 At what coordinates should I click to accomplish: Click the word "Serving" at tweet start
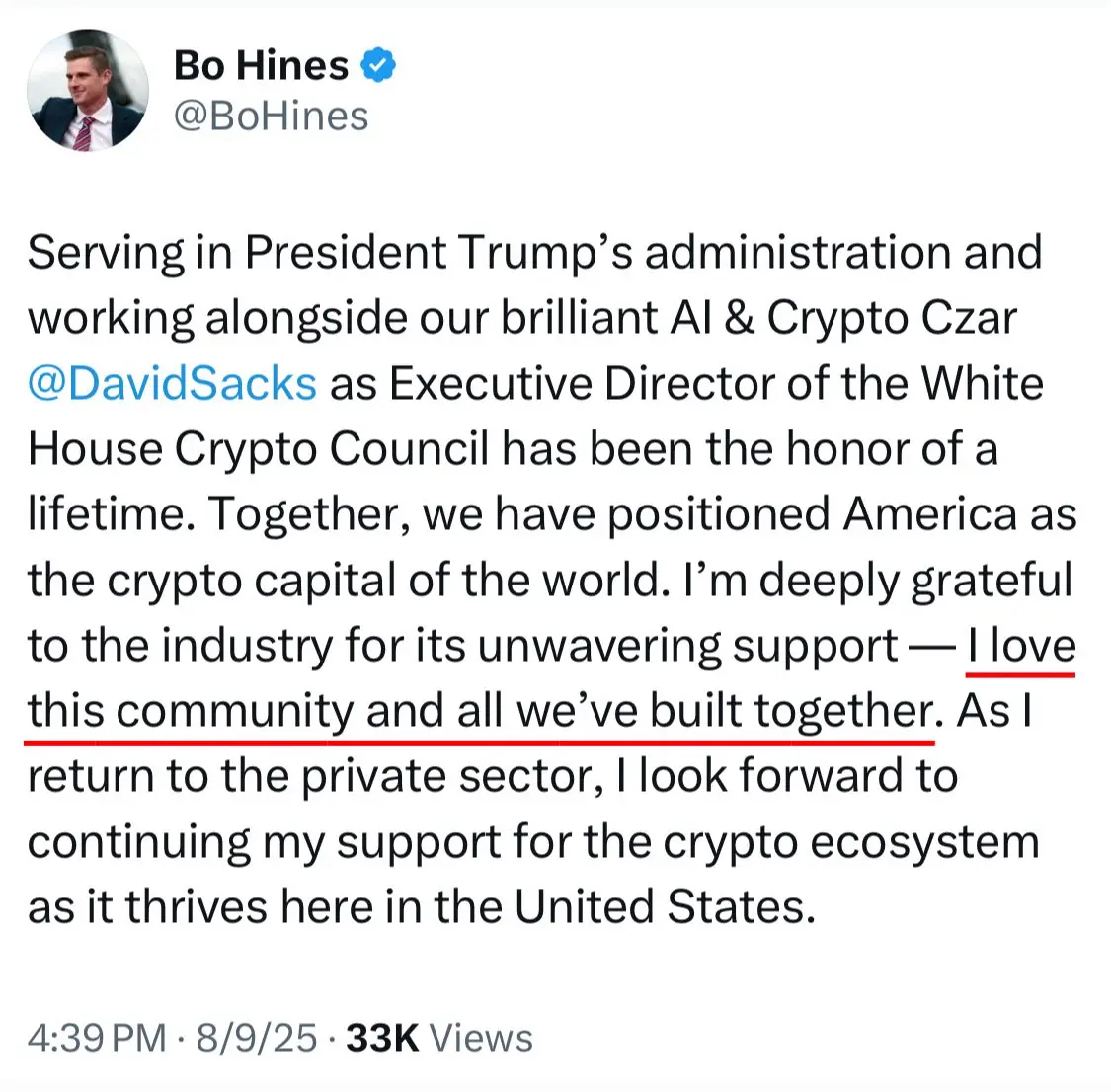coord(107,253)
